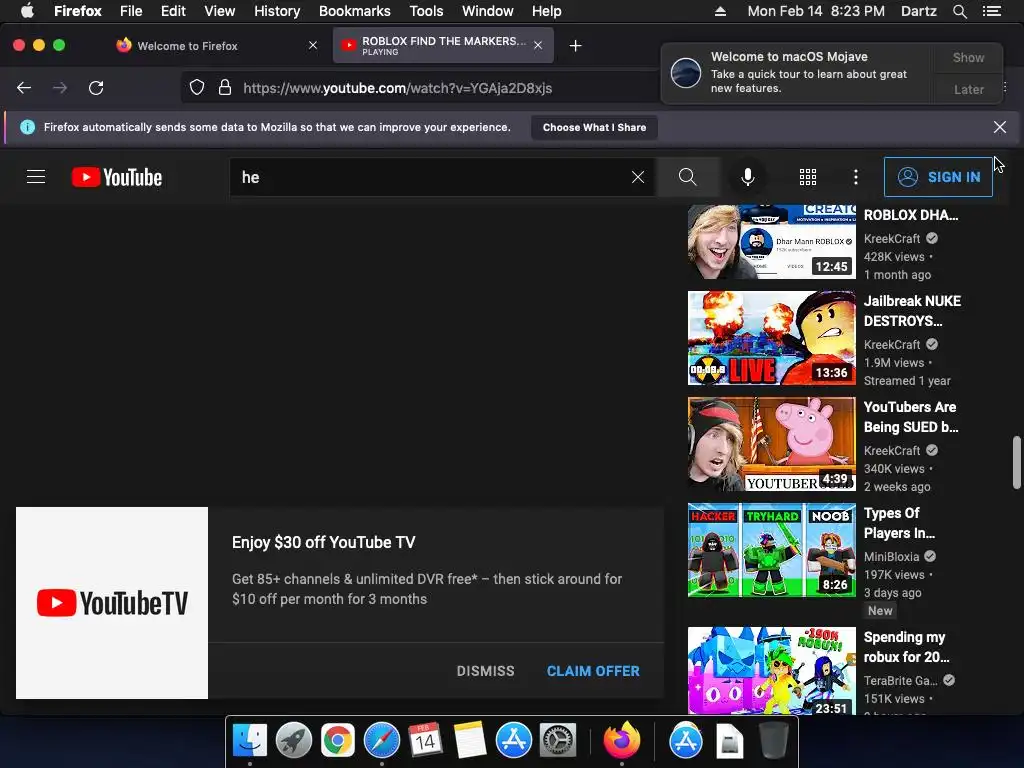The height and width of the screenshot is (768, 1024).
Task: Open the File menu
Action: point(131,11)
